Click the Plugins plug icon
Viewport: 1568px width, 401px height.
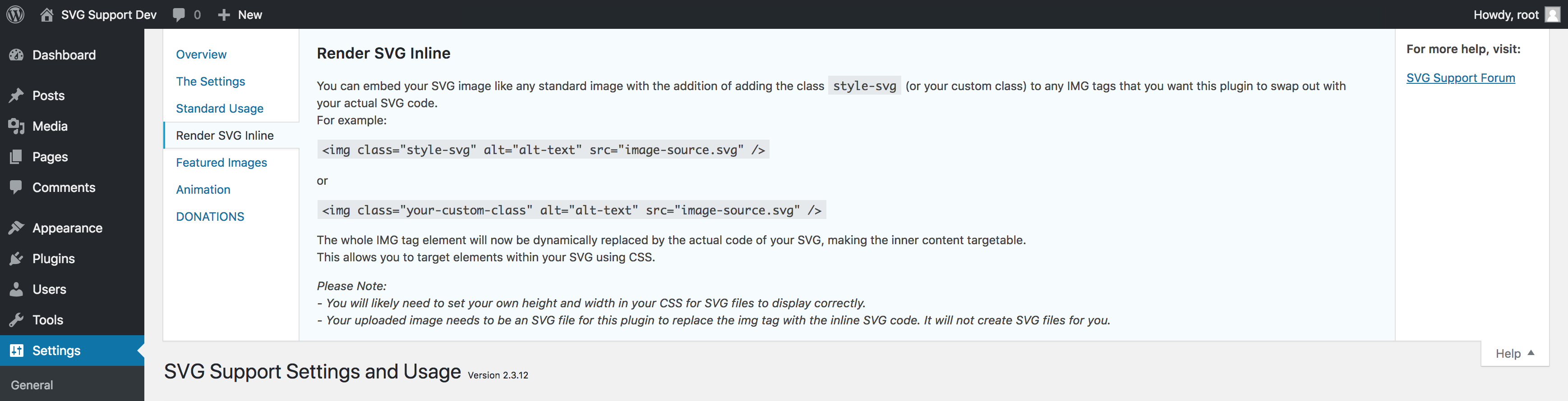point(16,259)
